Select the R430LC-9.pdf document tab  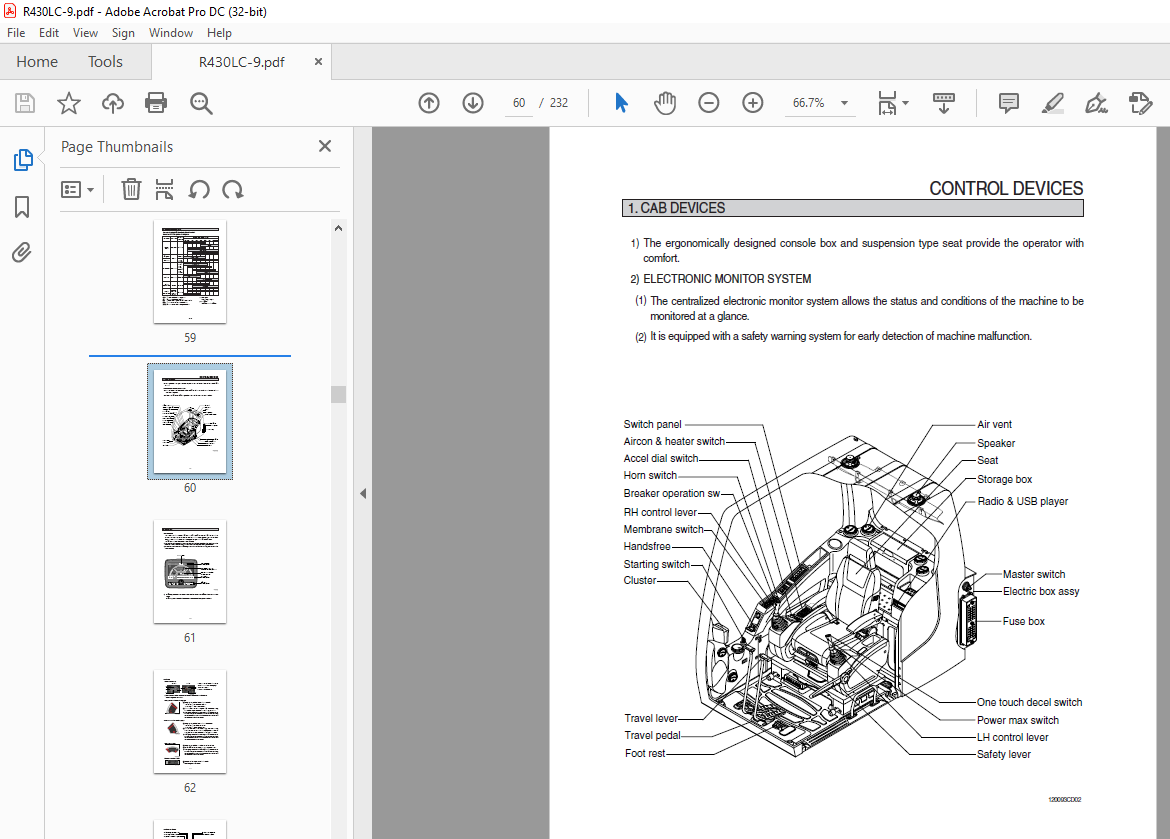241,62
